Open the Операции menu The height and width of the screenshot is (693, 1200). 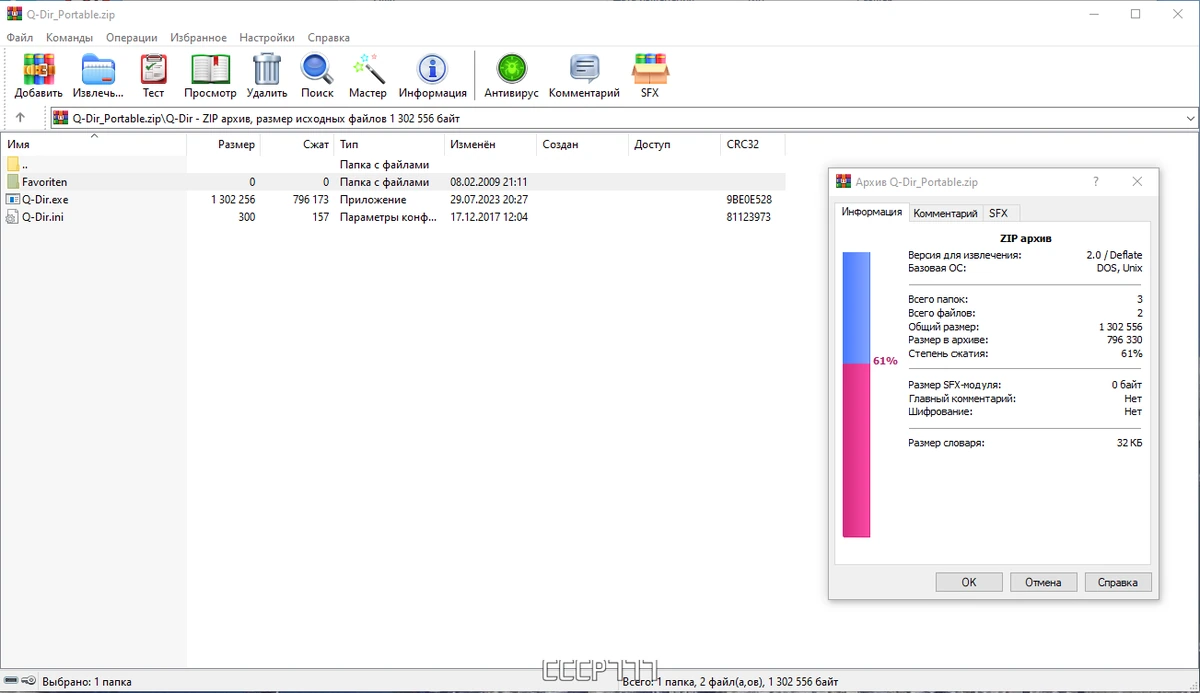[x=131, y=38]
